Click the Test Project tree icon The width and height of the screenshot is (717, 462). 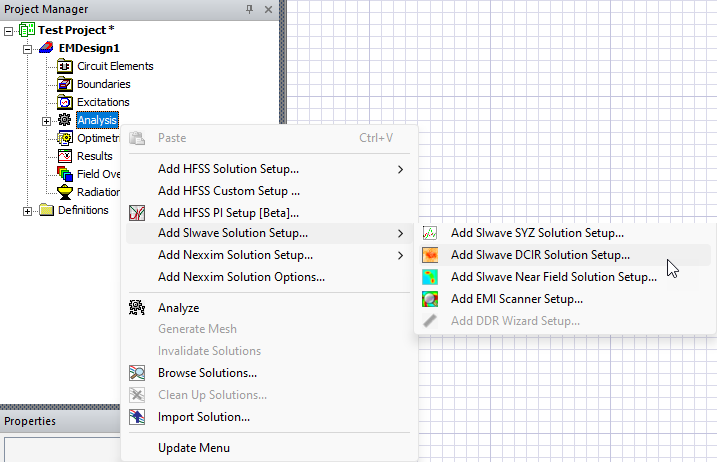coord(27,30)
